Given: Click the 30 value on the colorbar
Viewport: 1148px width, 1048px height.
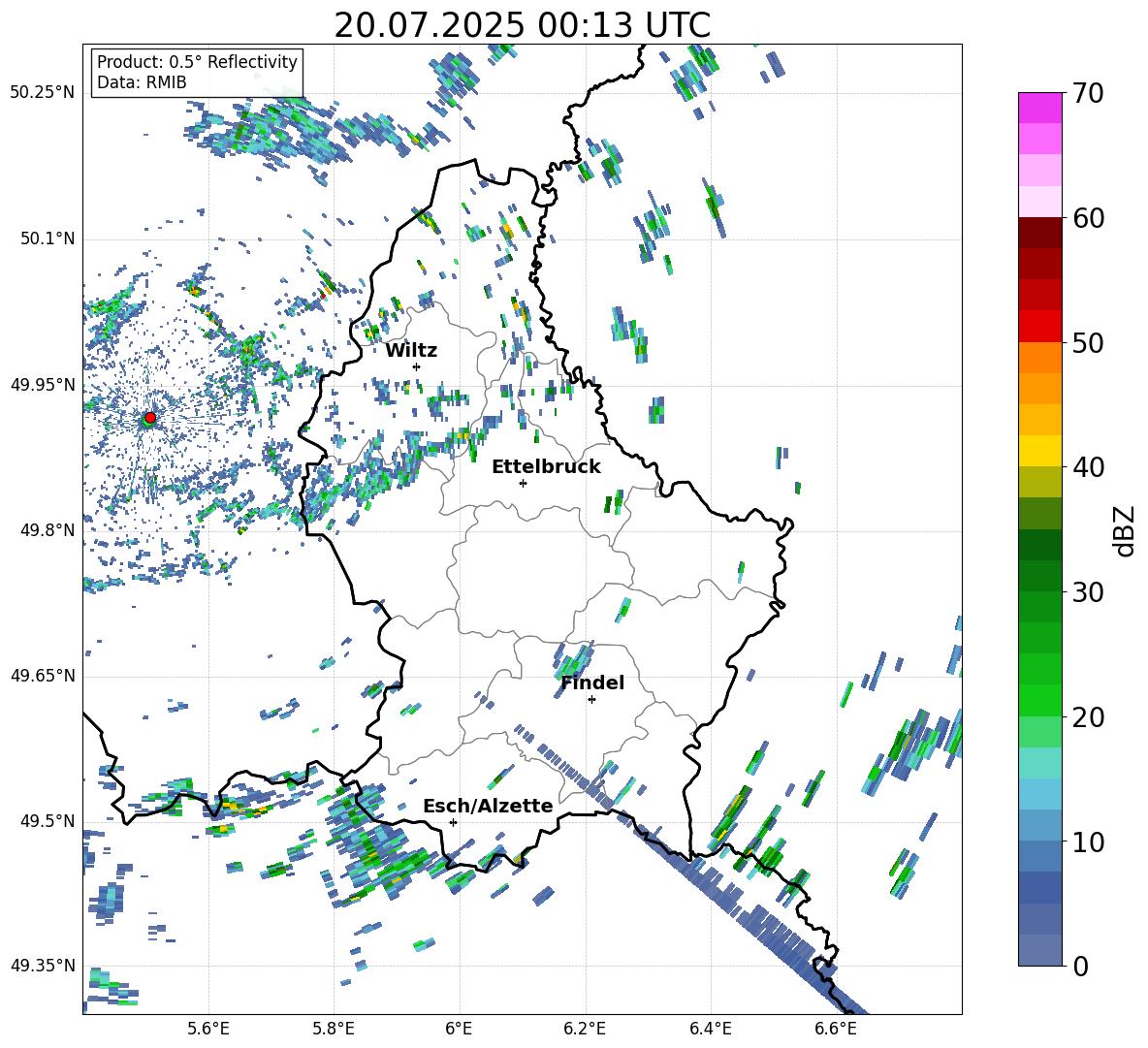Looking at the screenshot, I should click(1088, 592).
